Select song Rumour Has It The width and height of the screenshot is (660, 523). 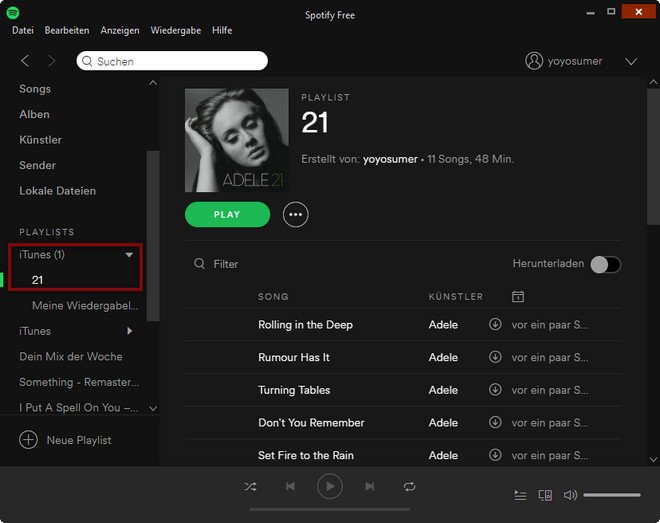(294, 357)
